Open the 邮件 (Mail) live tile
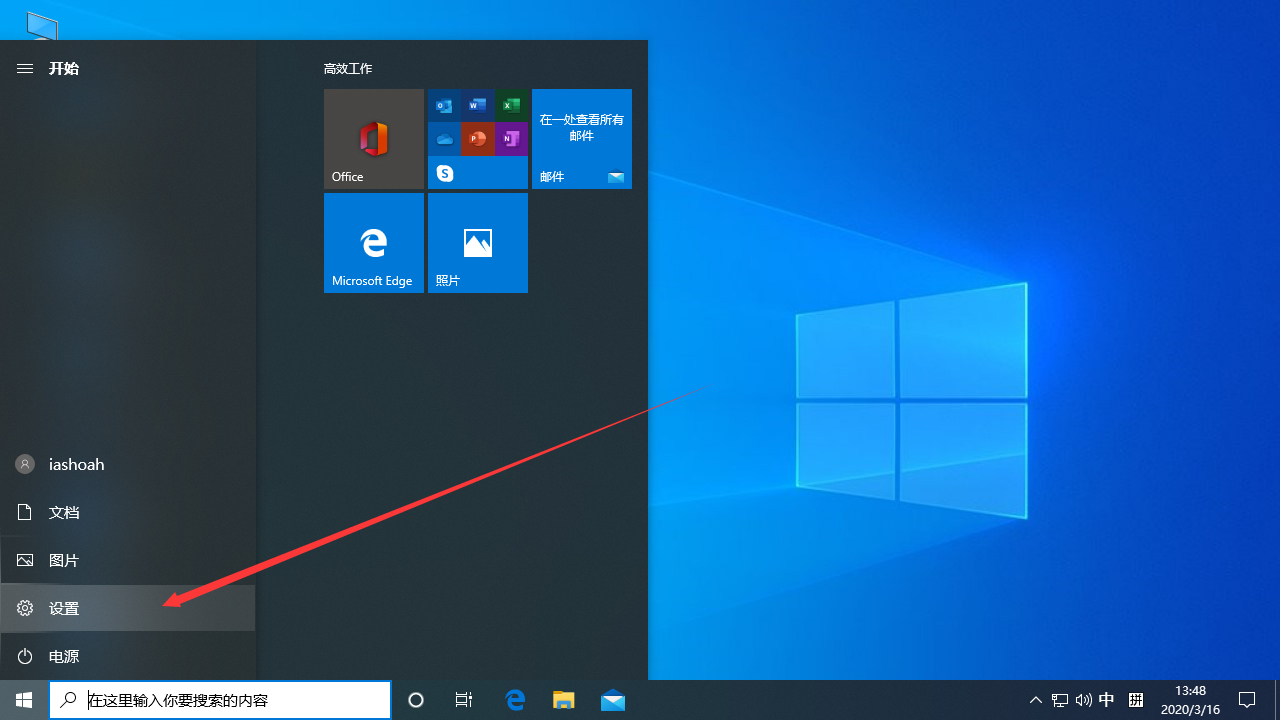This screenshot has width=1280, height=720. (x=581, y=139)
